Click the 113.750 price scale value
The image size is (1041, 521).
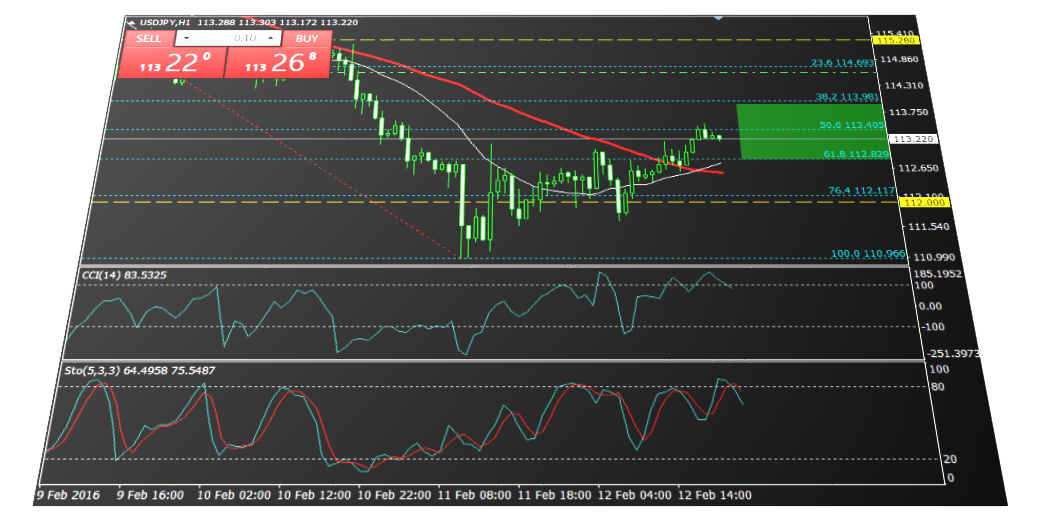[909, 112]
